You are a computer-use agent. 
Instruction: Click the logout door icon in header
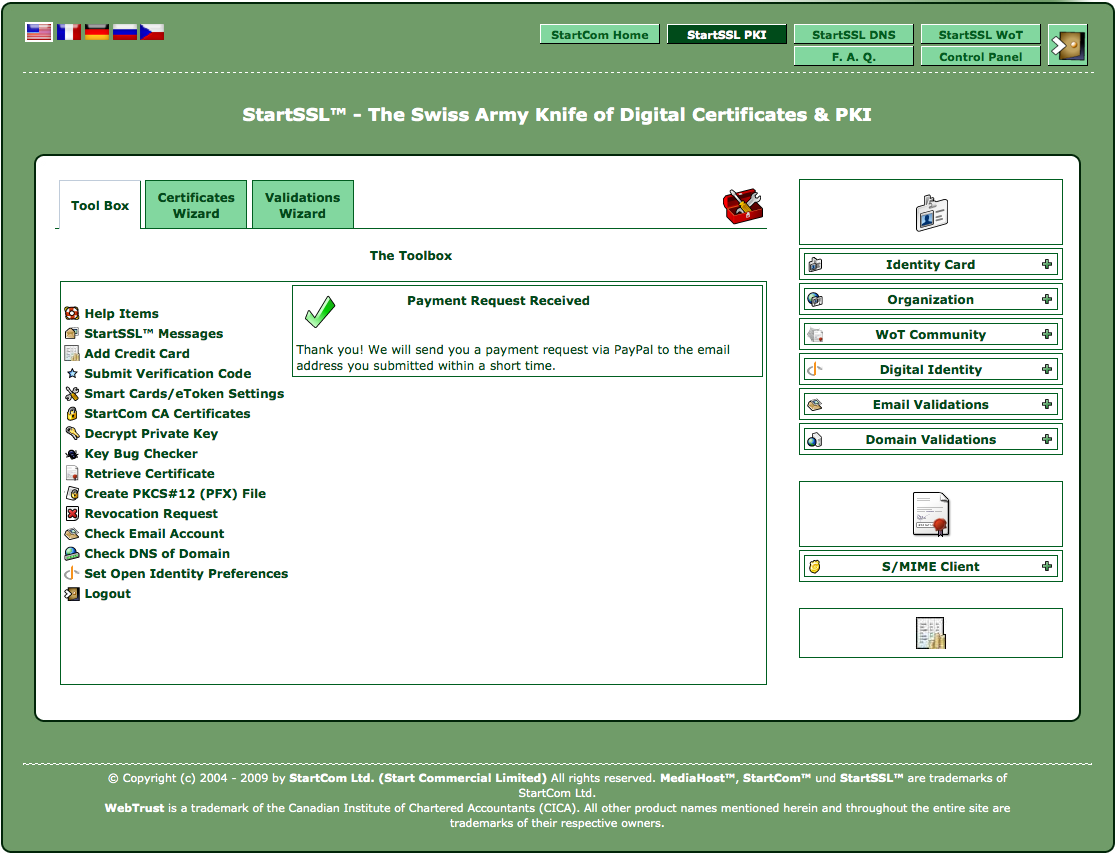[1068, 45]
